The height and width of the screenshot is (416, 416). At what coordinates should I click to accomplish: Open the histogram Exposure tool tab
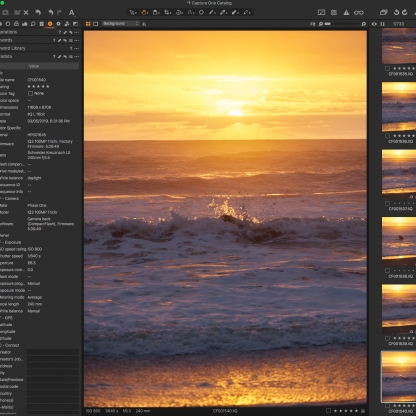tap(25, 24)
